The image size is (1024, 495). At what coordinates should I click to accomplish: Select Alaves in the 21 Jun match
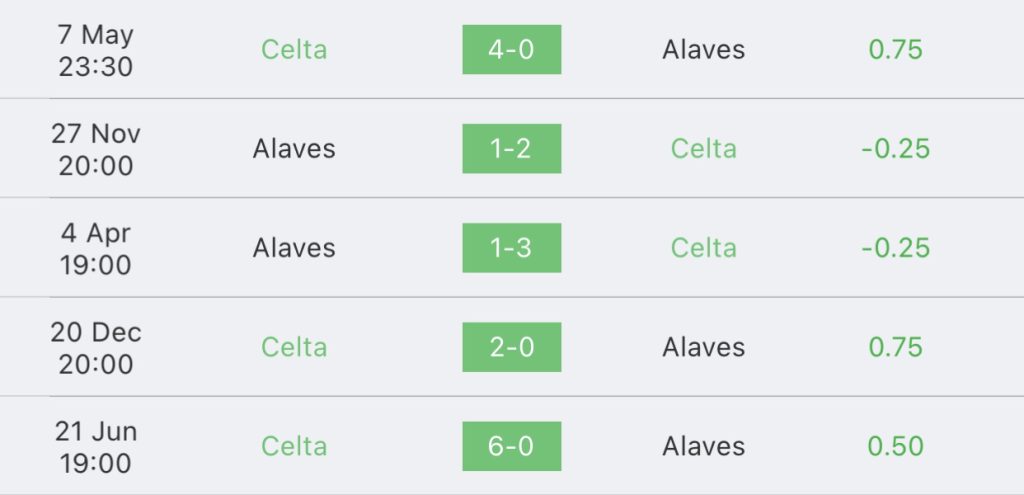pos(703,446)
